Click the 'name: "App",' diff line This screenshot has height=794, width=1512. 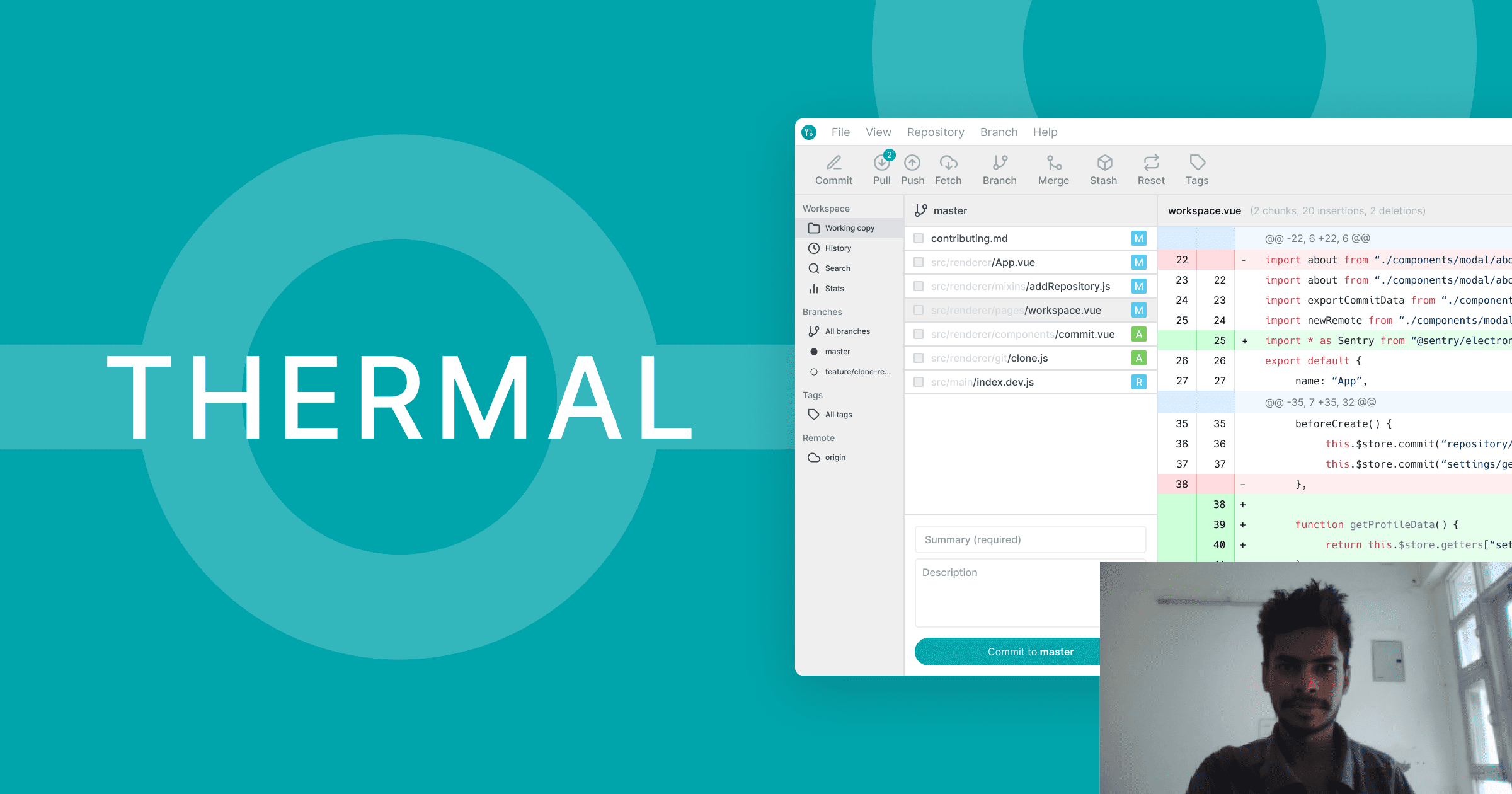coord(1335,381)
